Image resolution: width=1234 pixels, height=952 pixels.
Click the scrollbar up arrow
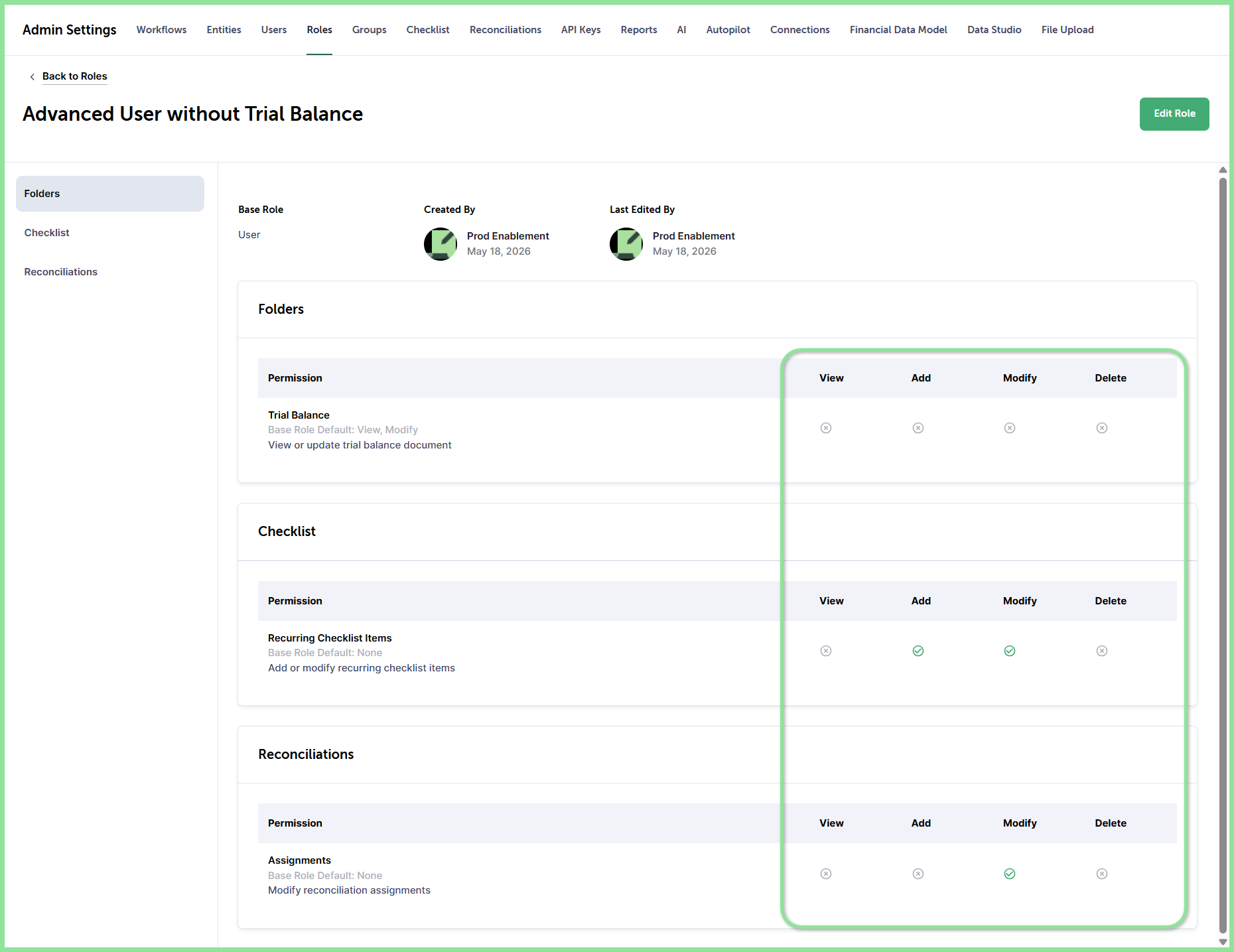coord(1223,170)
